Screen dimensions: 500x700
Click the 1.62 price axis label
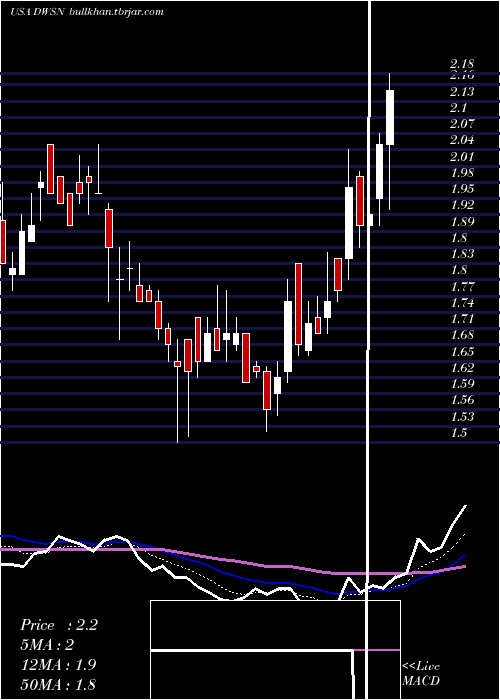pos(462,368)
